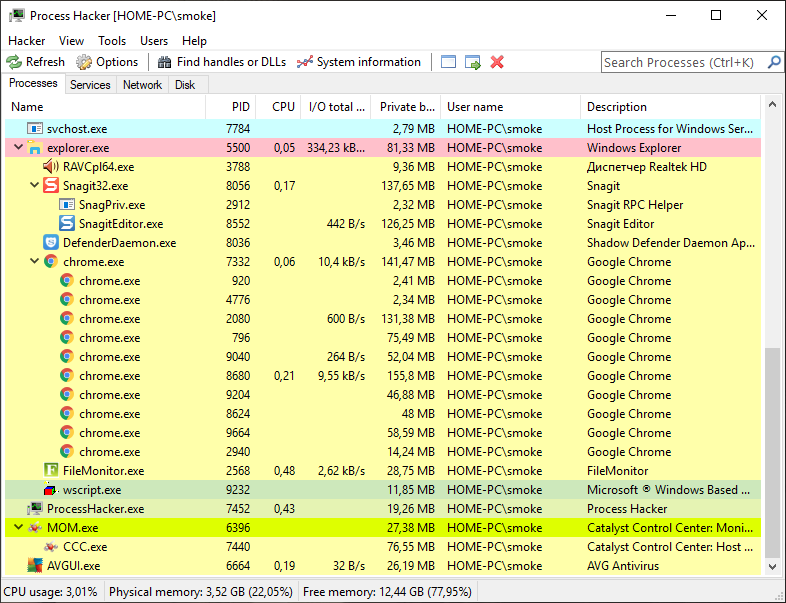786x603 pixels.
Task: Click the red X terminate icon in toolbar
Action: click(497, 62)
